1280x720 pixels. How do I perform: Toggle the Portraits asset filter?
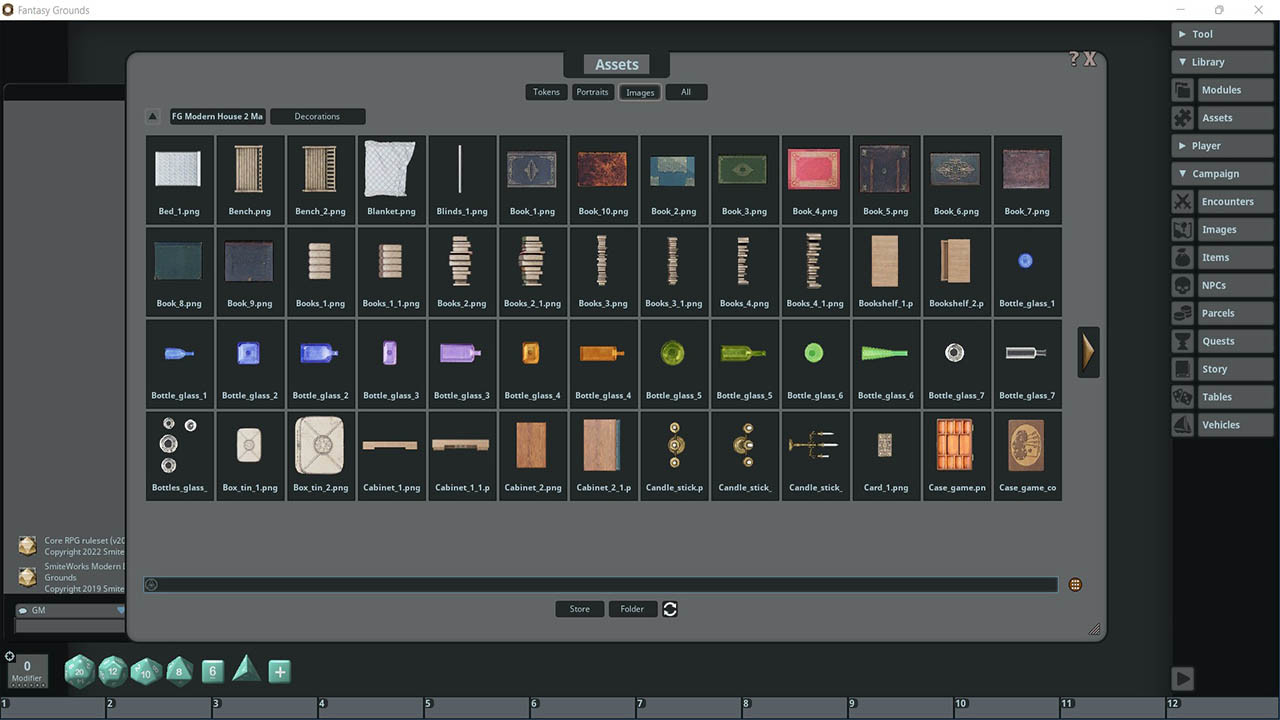(x=592, y=91)
